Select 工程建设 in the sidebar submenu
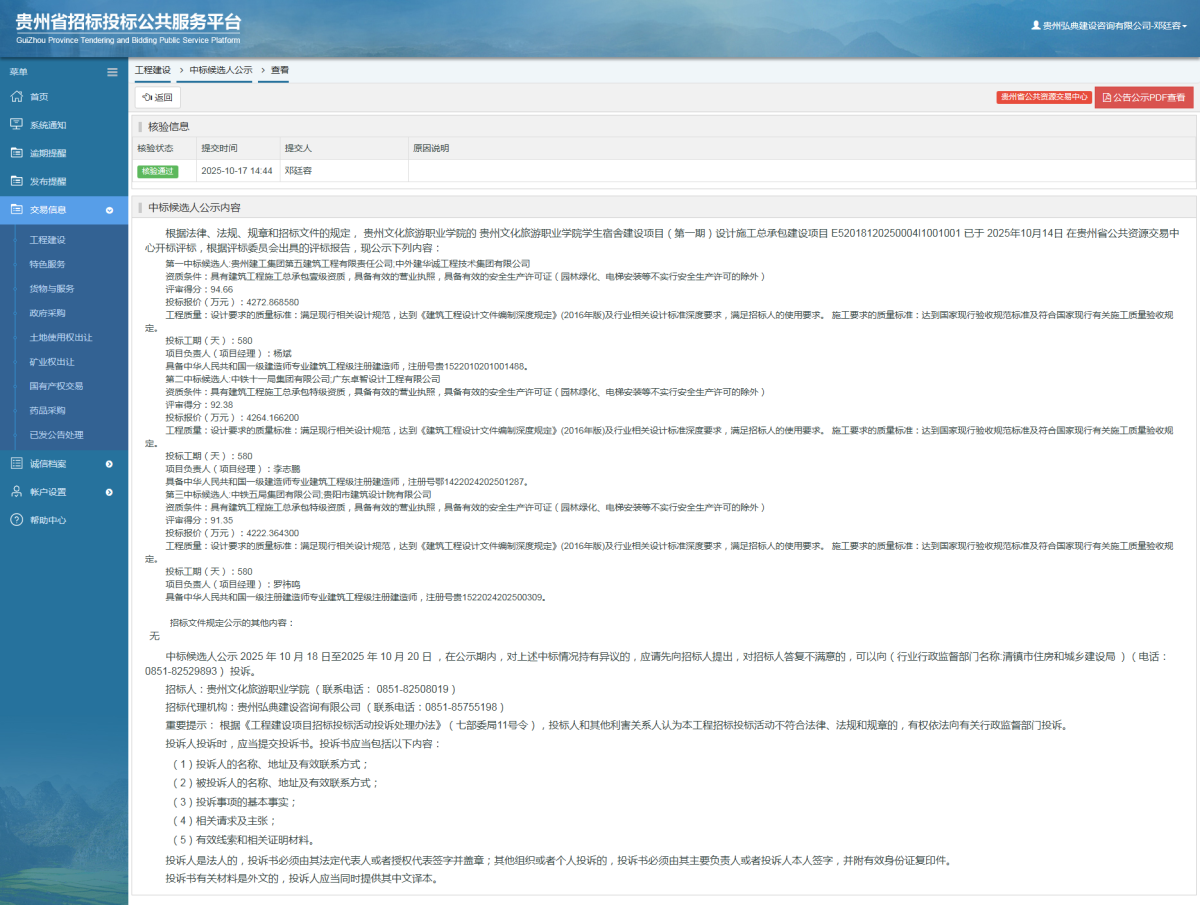1200x905 pixels. pyautogui.click(x=47, y=240)
